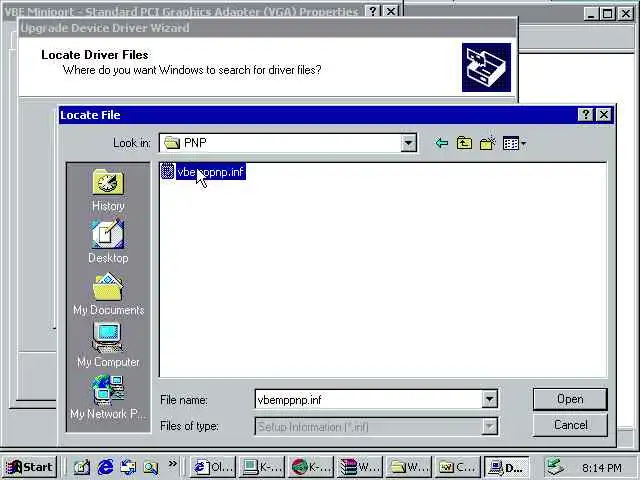Expand the File name dropdown arrow
640x480 pixels.
click(489, 399)
